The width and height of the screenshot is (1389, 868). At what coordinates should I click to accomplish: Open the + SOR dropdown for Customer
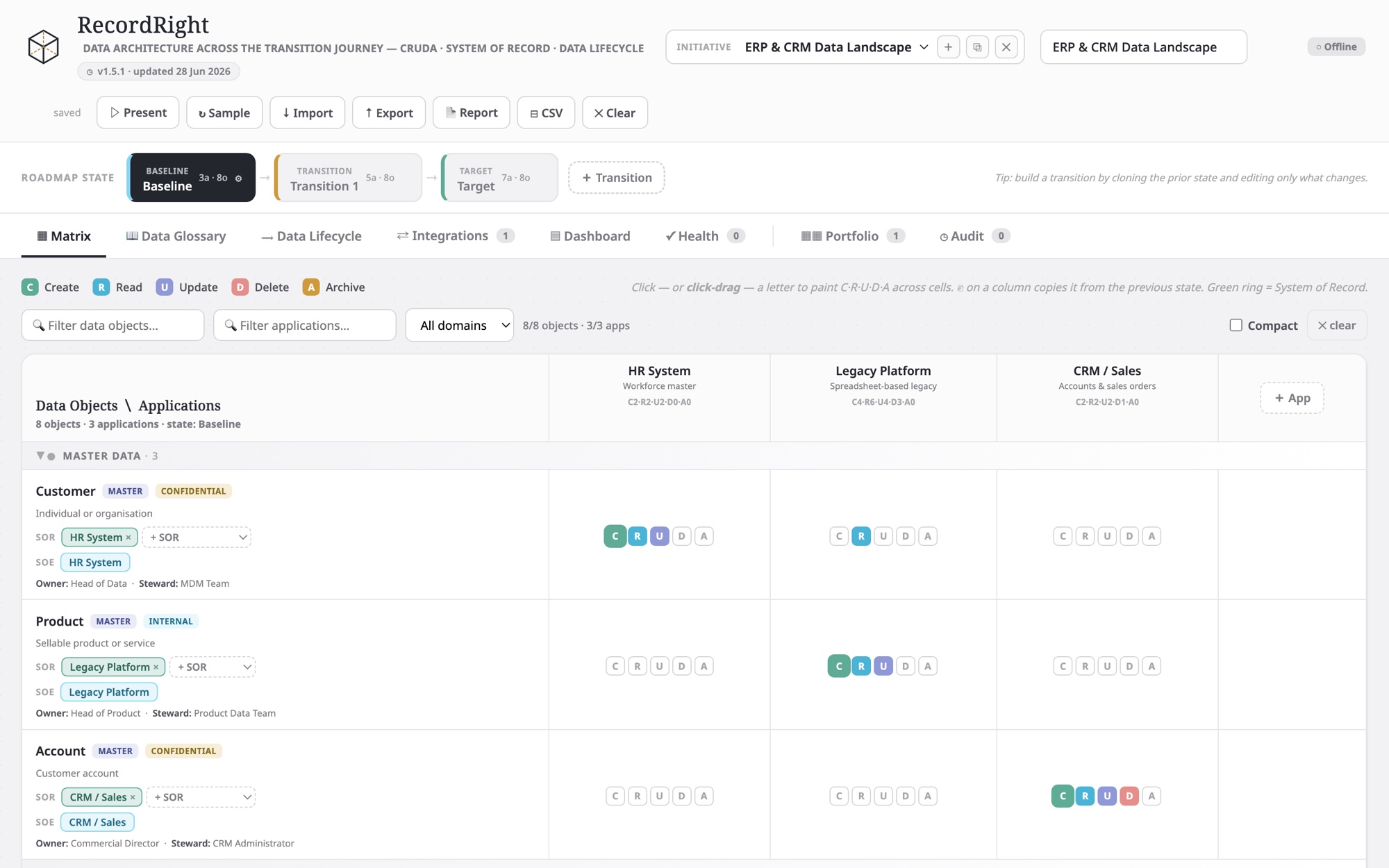coord(197,537)
